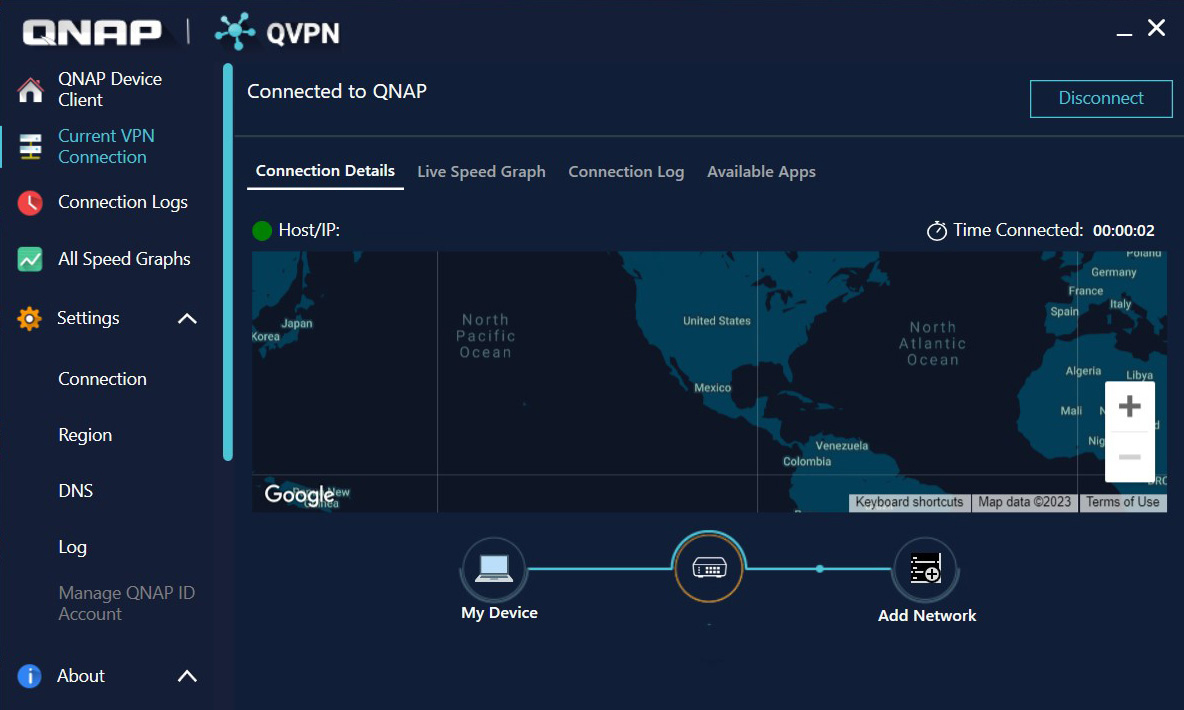Open the Live Speed Graph tab
The width and height of the screenshot is (1184, 710).
pos(482,172)
